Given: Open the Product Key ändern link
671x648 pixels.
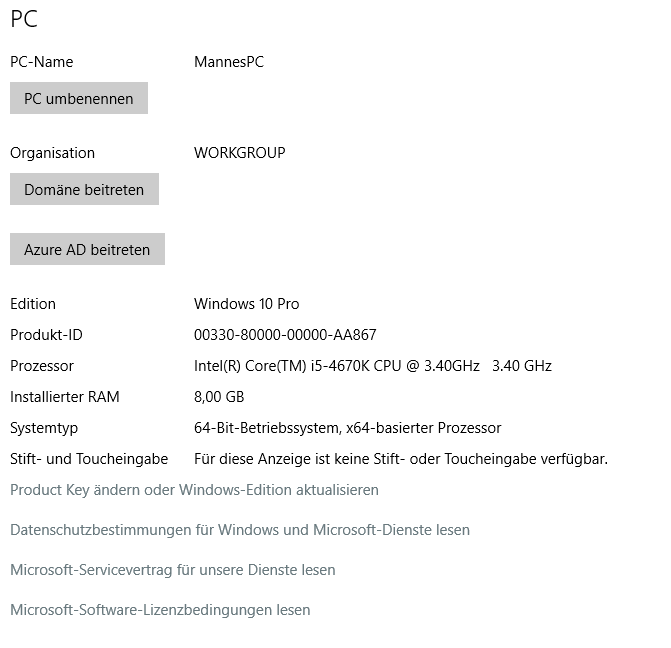Looking at the screenshot, I should coord(194,490).
